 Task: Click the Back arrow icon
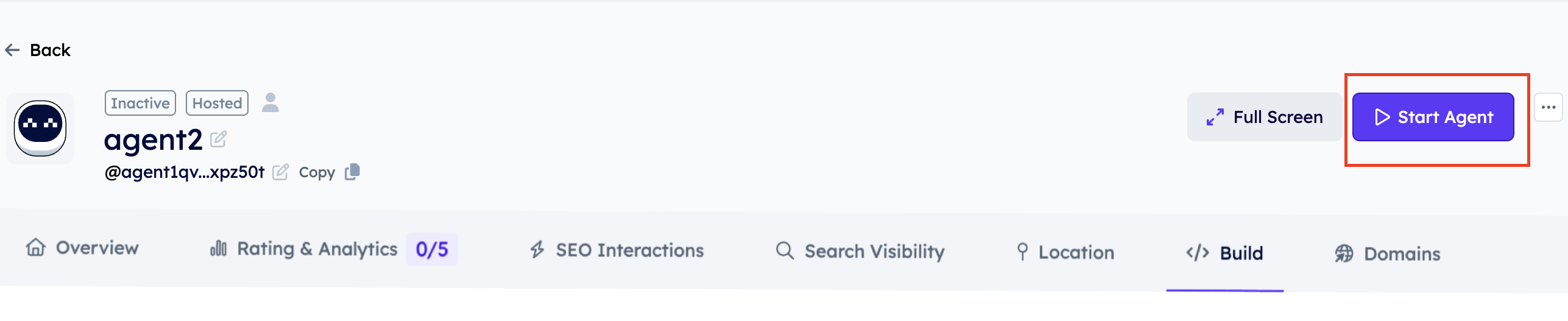tap(13, 50)
